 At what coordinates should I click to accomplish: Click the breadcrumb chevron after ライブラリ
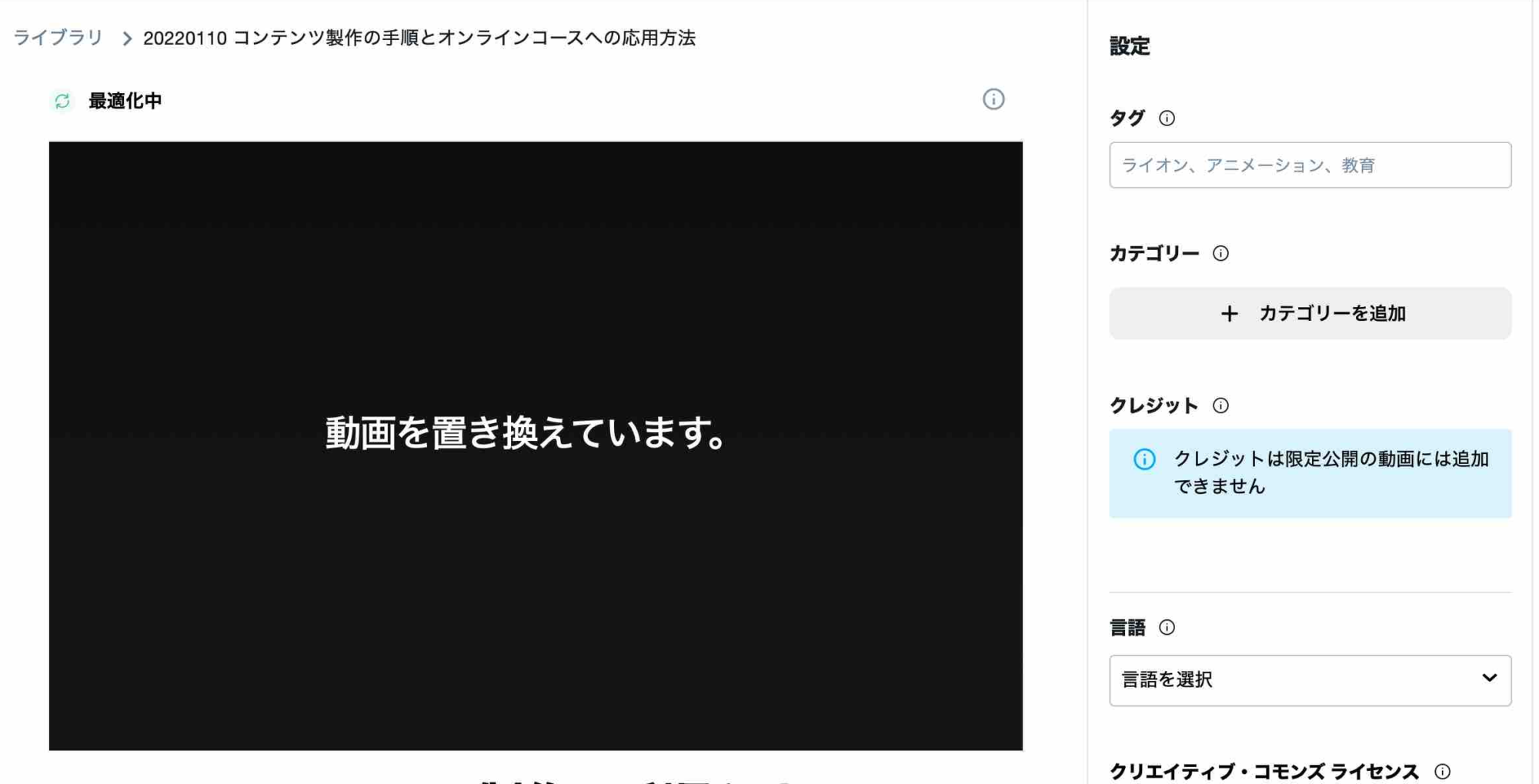[127, 38]
